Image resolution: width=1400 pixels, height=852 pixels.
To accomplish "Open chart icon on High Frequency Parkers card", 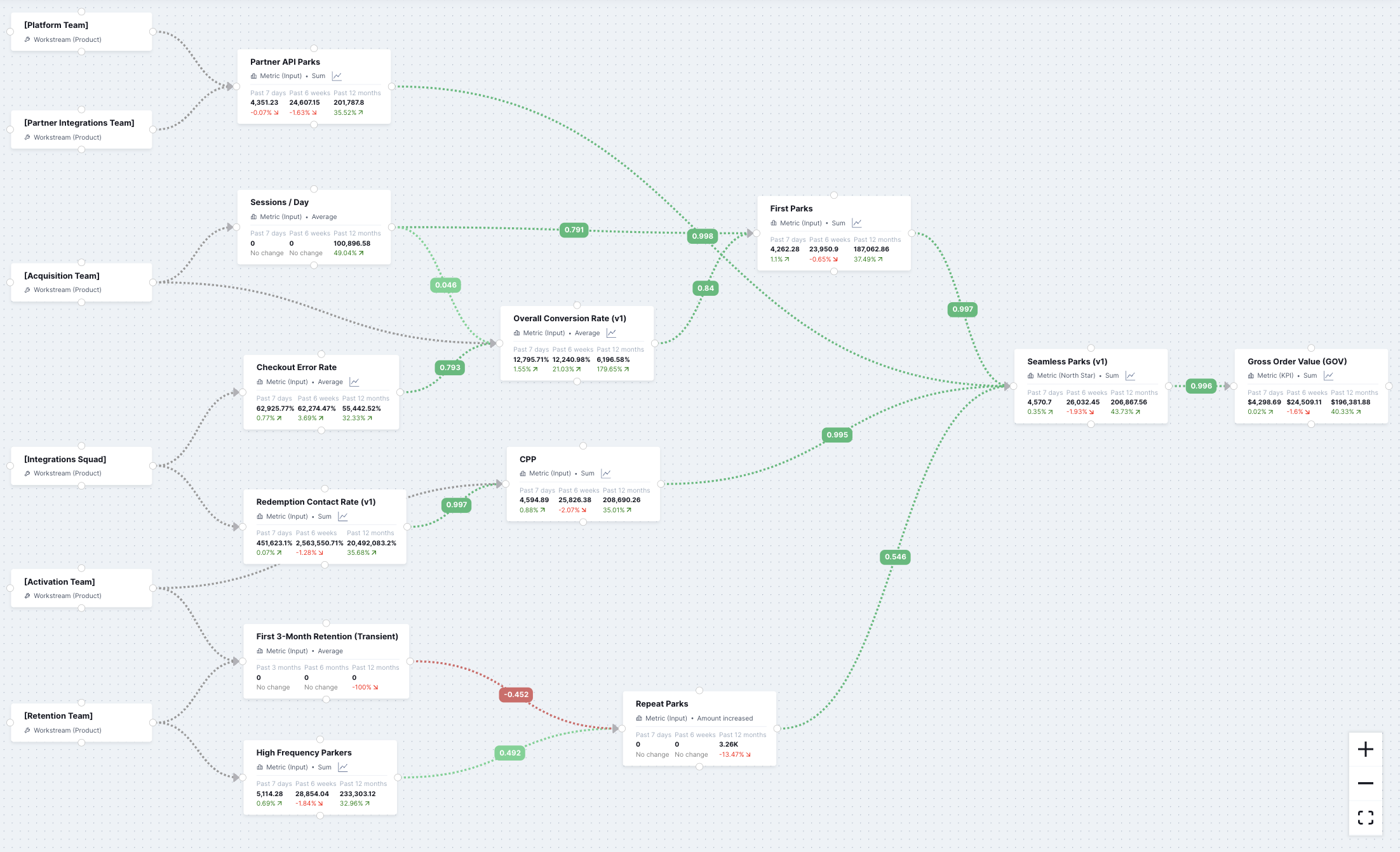I will click(x=342, y=767).
